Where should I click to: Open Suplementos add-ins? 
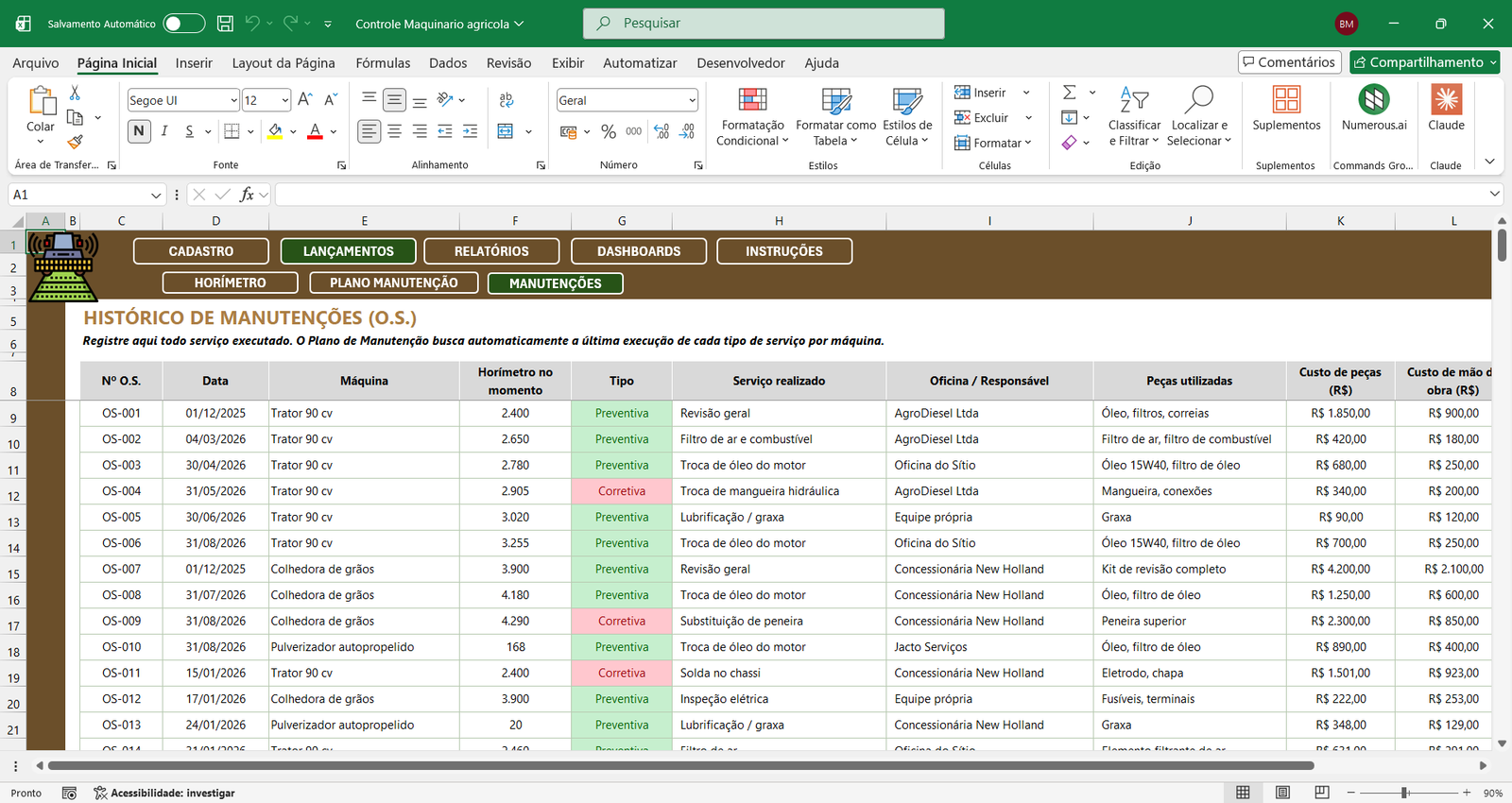[x=1286, y=109]
